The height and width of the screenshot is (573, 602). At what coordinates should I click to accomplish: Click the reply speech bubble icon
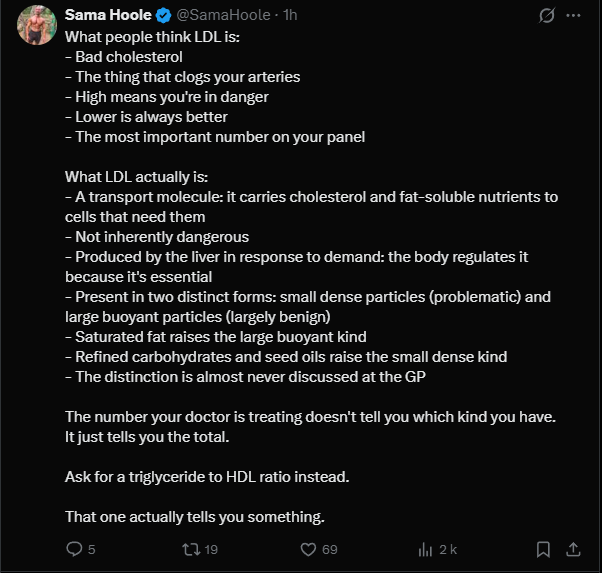coord(73,549)
